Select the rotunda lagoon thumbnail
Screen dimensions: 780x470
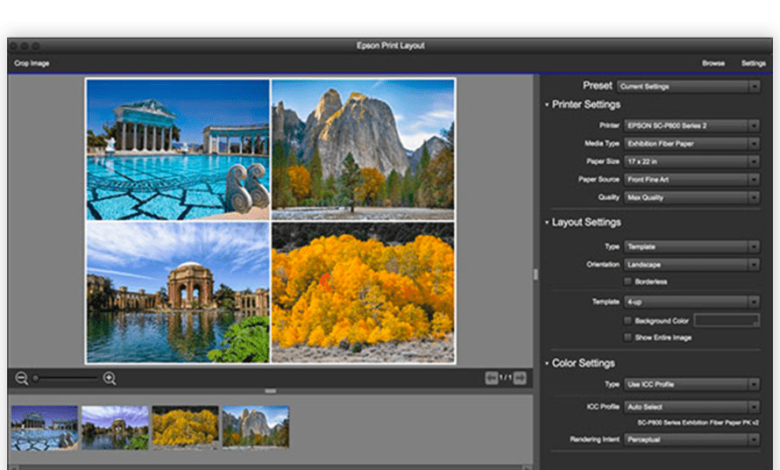pos(115,428)
